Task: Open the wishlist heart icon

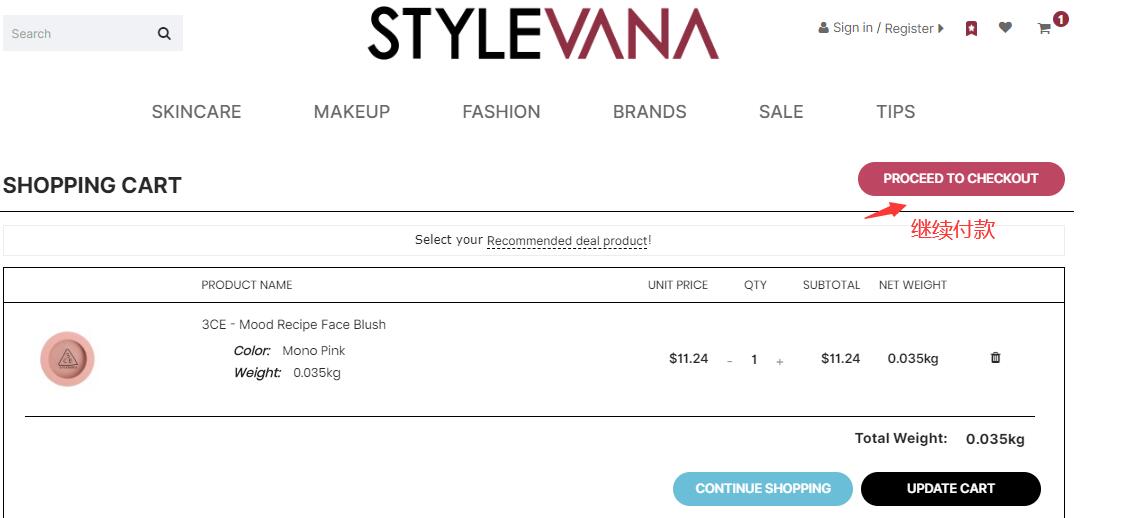Action: (x=1005, y=28)
